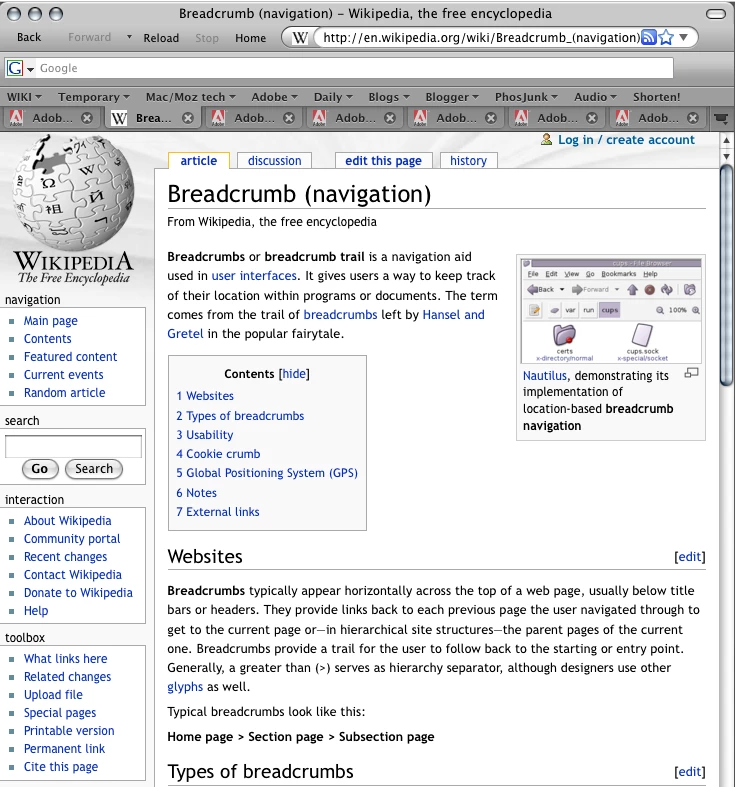Viewport: 735px width, 787px height.
Task: Open the Audio bookmarks folder
Action: click(x=595, y=97)
